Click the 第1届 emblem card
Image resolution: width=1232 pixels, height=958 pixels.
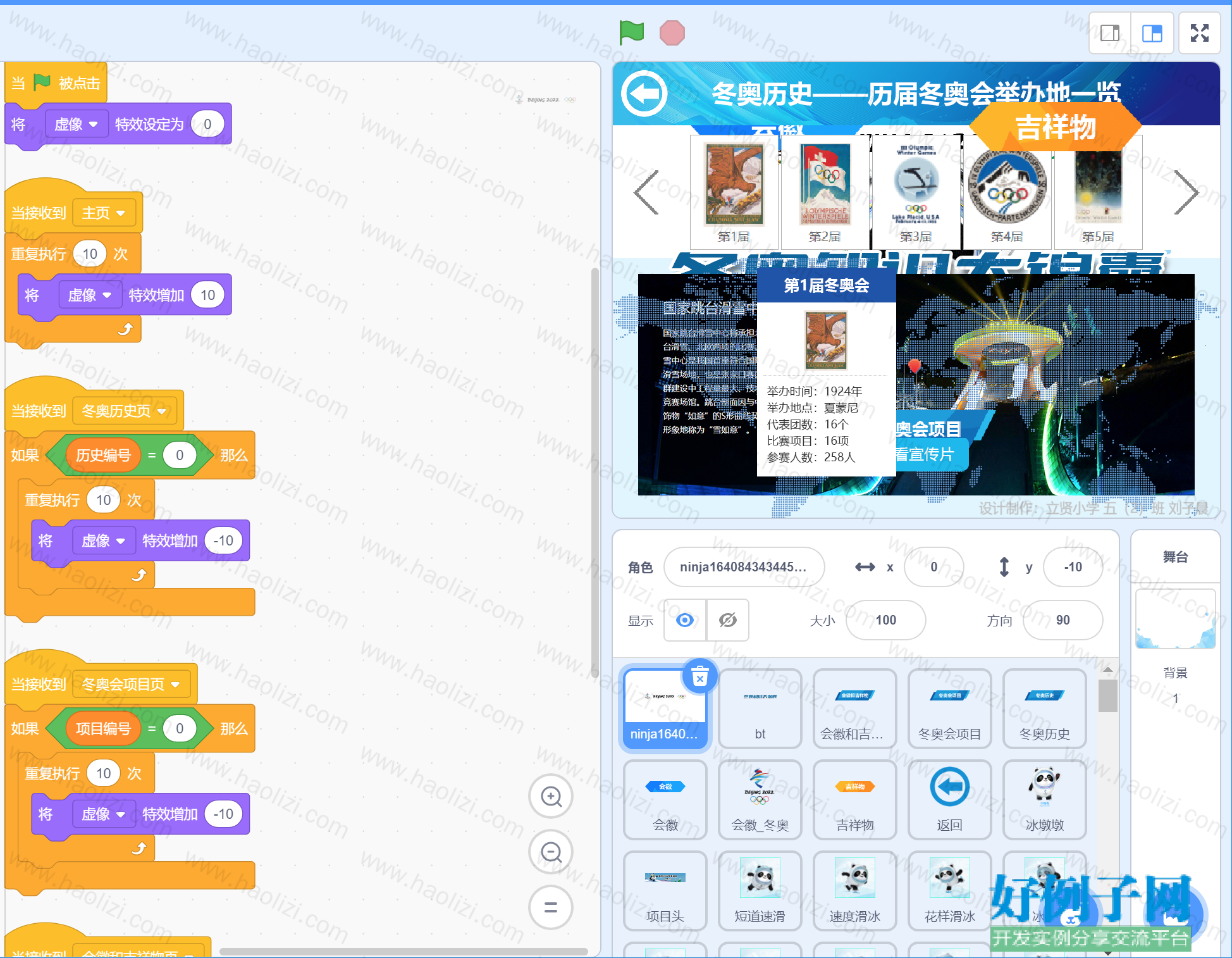coord(734,192)
